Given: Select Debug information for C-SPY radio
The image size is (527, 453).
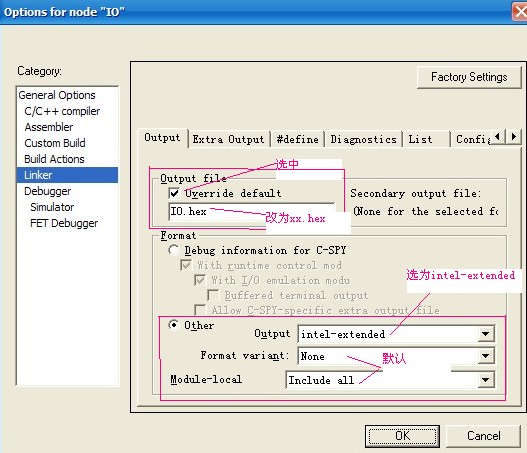Looking at the screenshot, I should [x=173, y=250].
